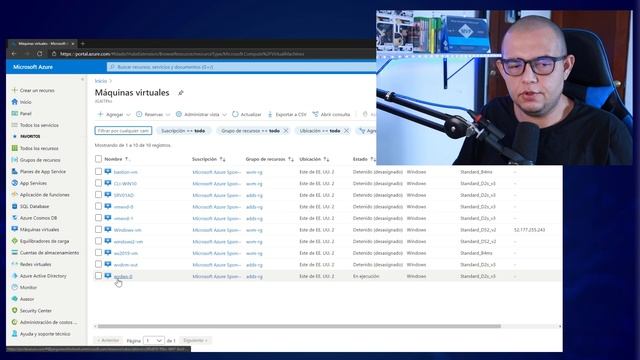Pin the Máquinas virtuales page
640x360 pixels.
[x=180, y=93]
